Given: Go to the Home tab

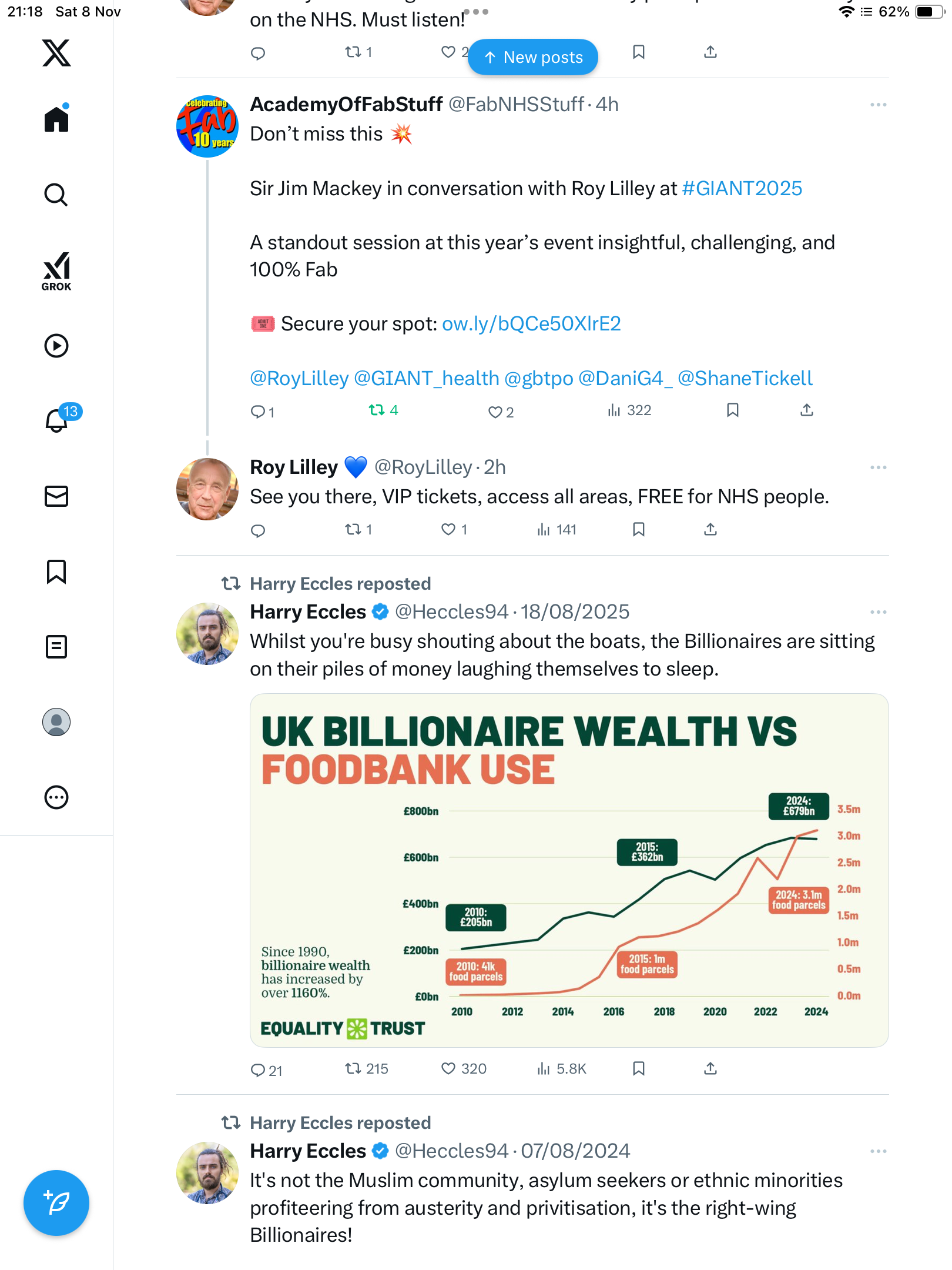Looking at the screenshot, I should click(56, 119).
